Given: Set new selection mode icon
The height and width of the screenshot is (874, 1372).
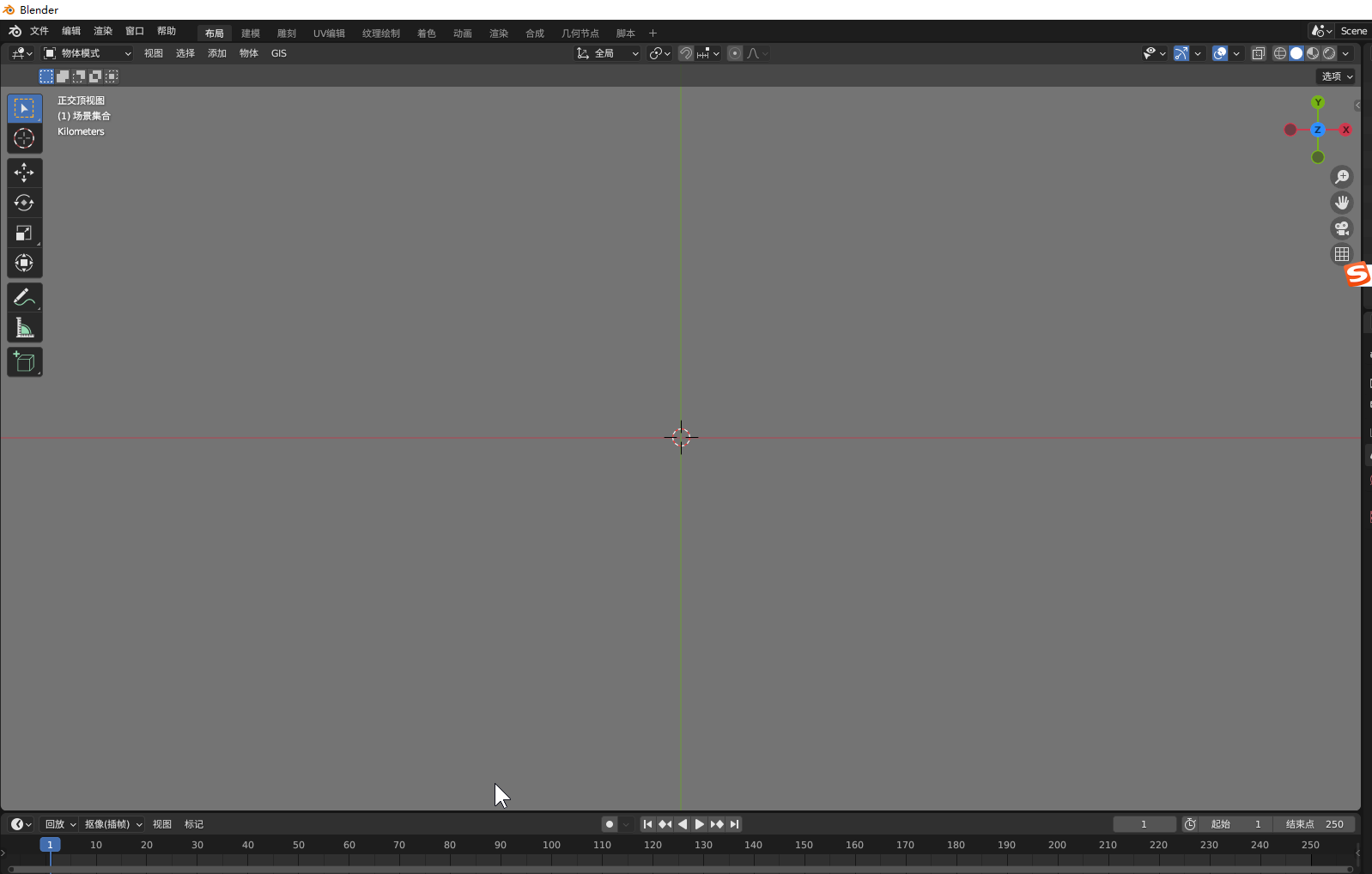Looking at the screenshot, I should pos(46,76).
